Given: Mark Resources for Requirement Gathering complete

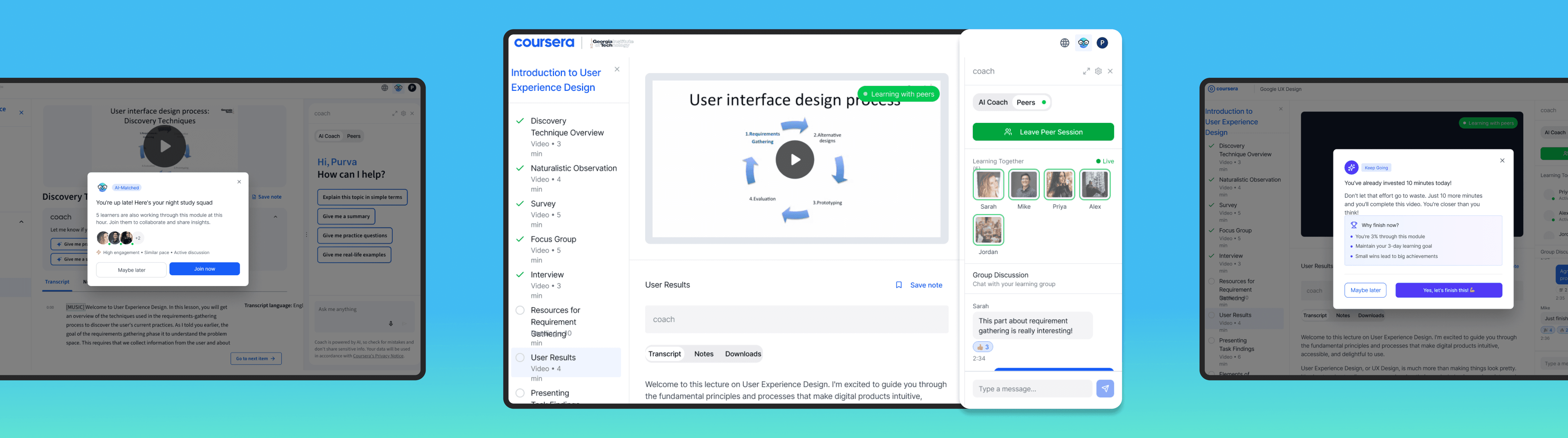Looking at the screenshot, I should coord(520,310).
